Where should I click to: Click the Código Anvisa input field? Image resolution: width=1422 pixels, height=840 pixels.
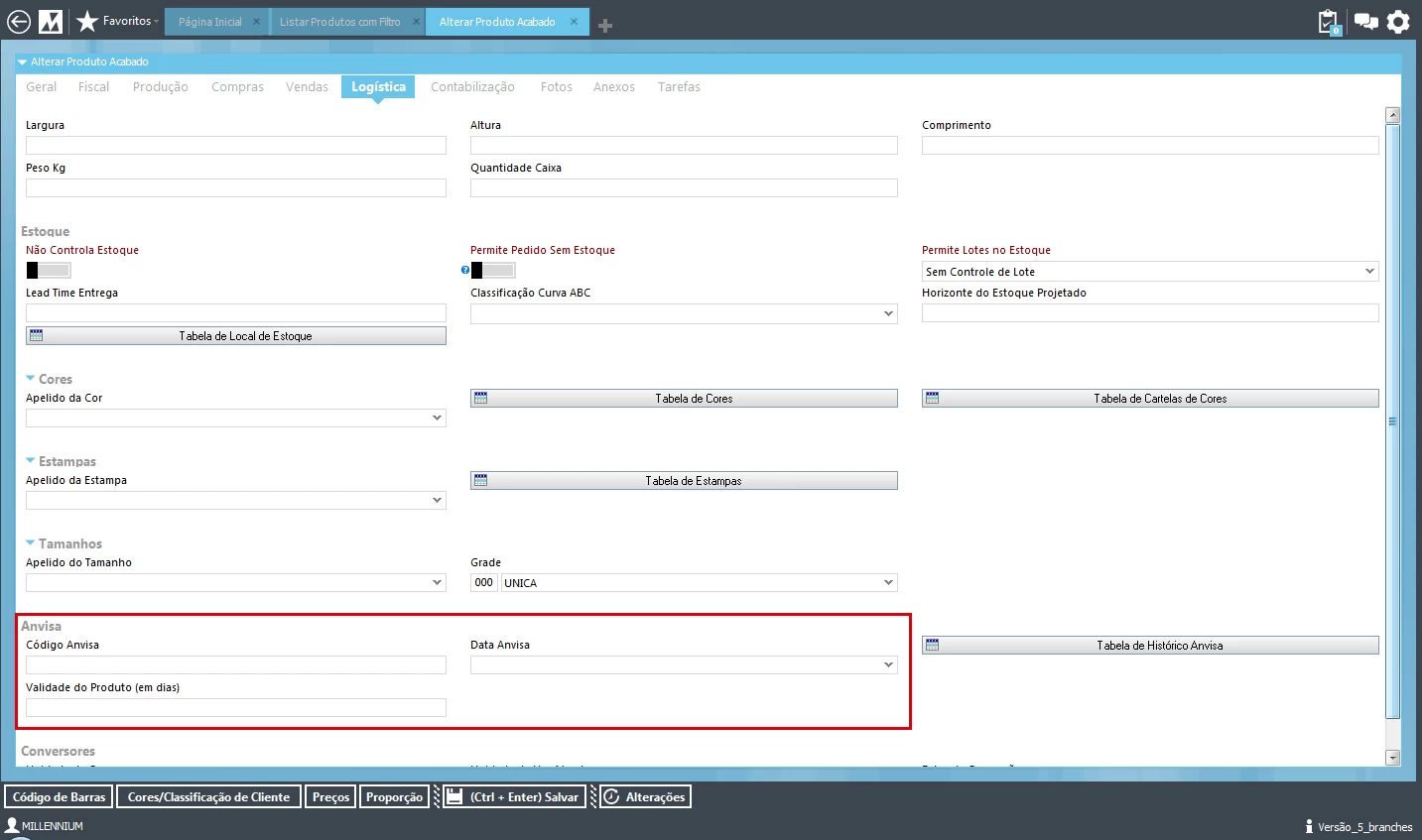point(236,665)
